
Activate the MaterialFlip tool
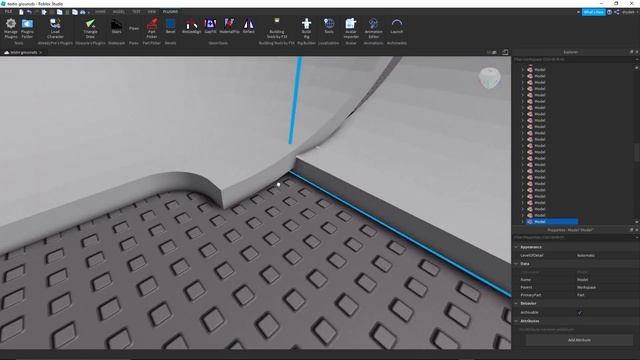coord(229,27)
